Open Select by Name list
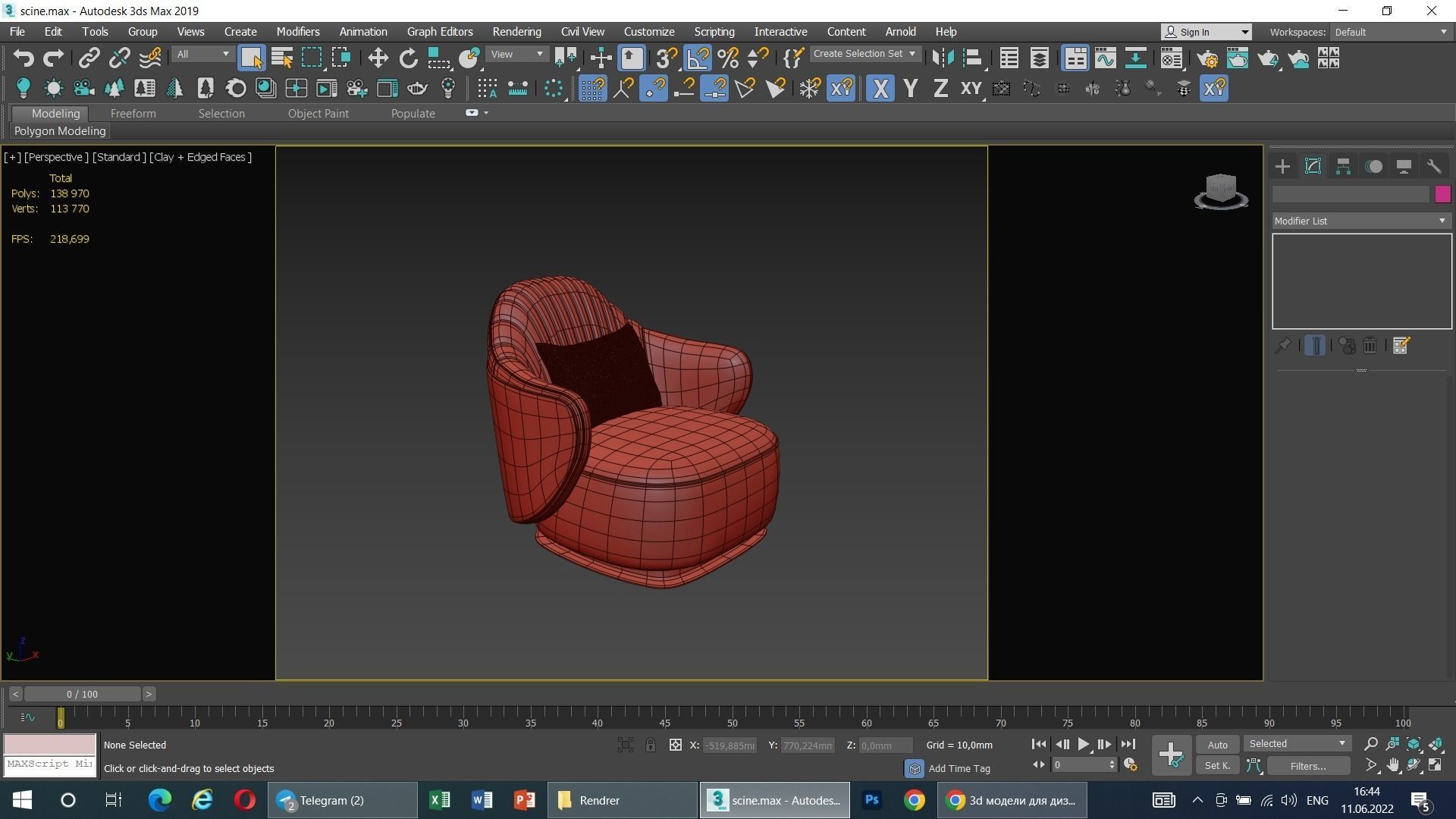Viewport: 1456px width, 819px height. (282, 58)
